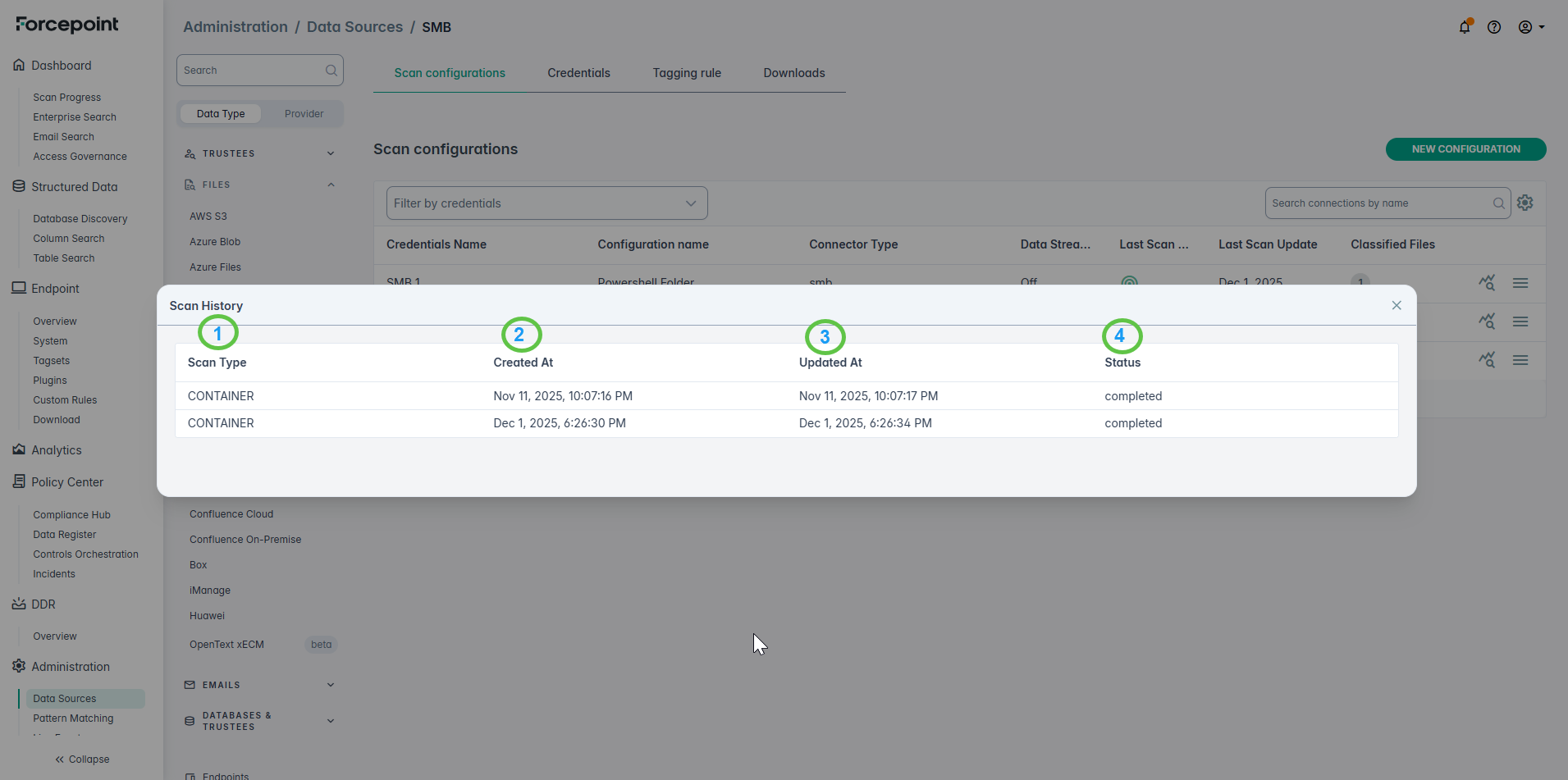Image resolution: width=1568 pixels, height=780 pixels.
Task: Click the magnifier icon in sidebar search
Action: [x=331, y=71]
